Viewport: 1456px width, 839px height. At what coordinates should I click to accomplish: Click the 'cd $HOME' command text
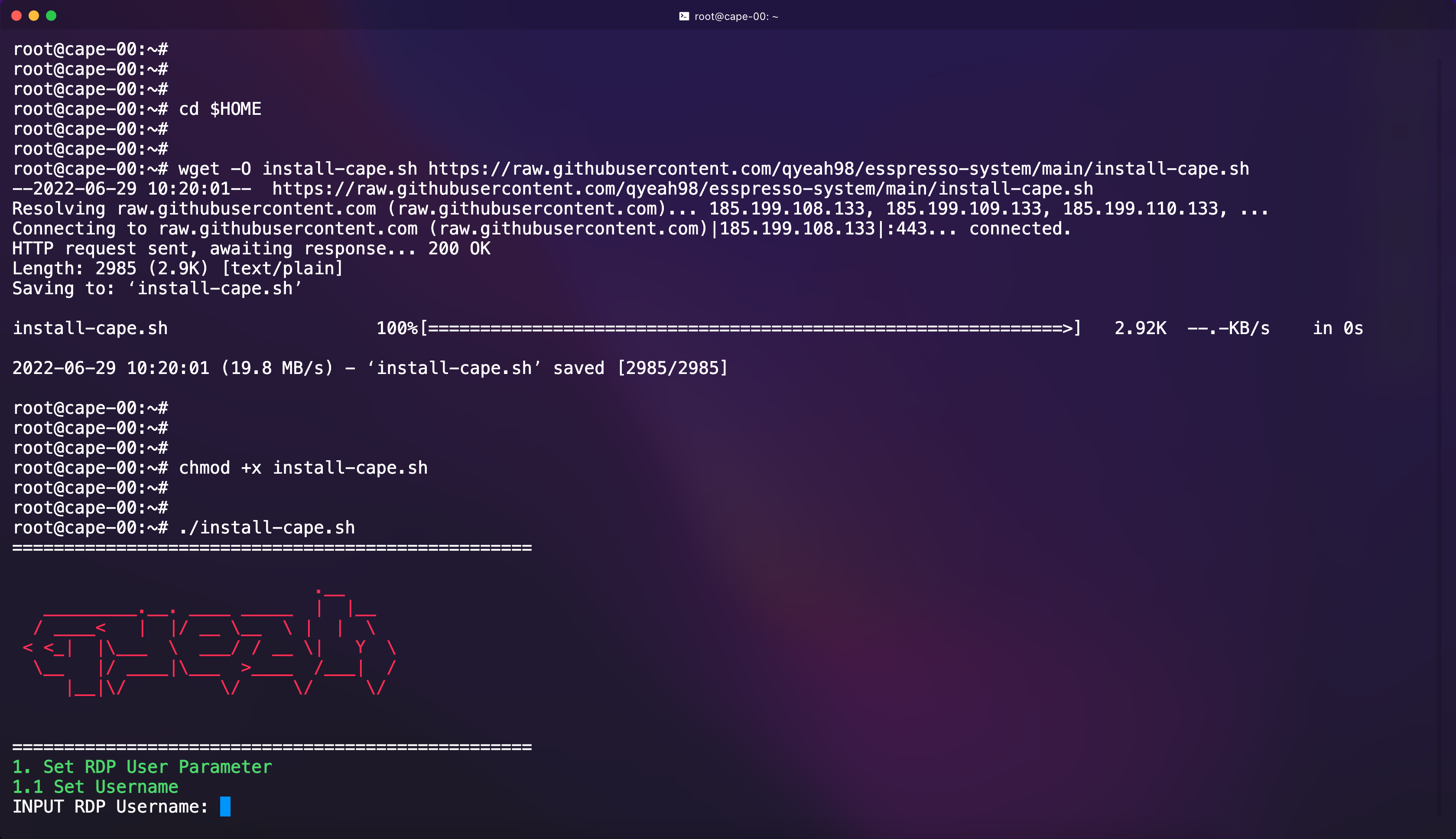[220, 109]
